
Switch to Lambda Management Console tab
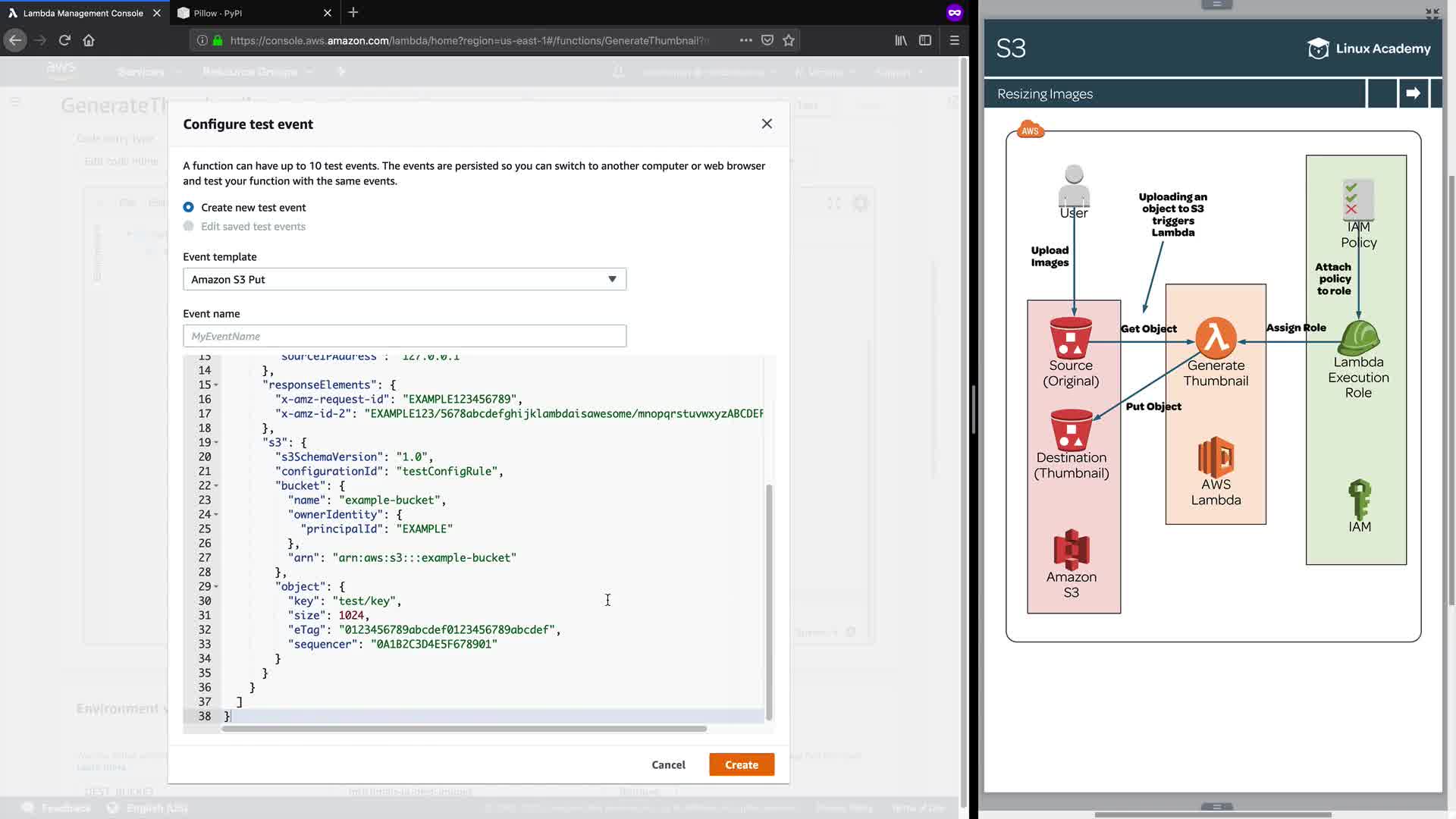tap(82, 13)
